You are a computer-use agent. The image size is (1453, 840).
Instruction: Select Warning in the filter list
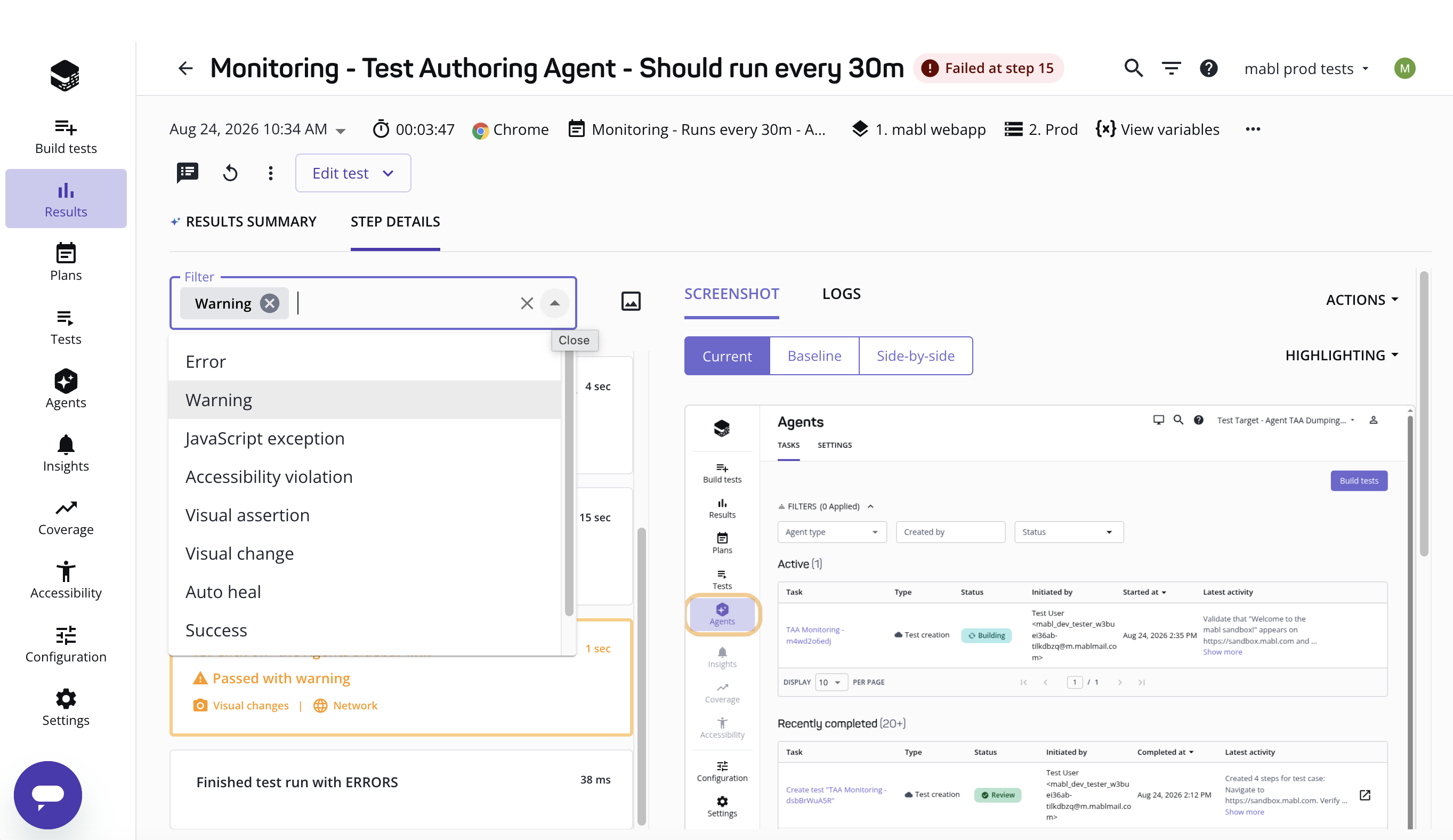point(365,400)
